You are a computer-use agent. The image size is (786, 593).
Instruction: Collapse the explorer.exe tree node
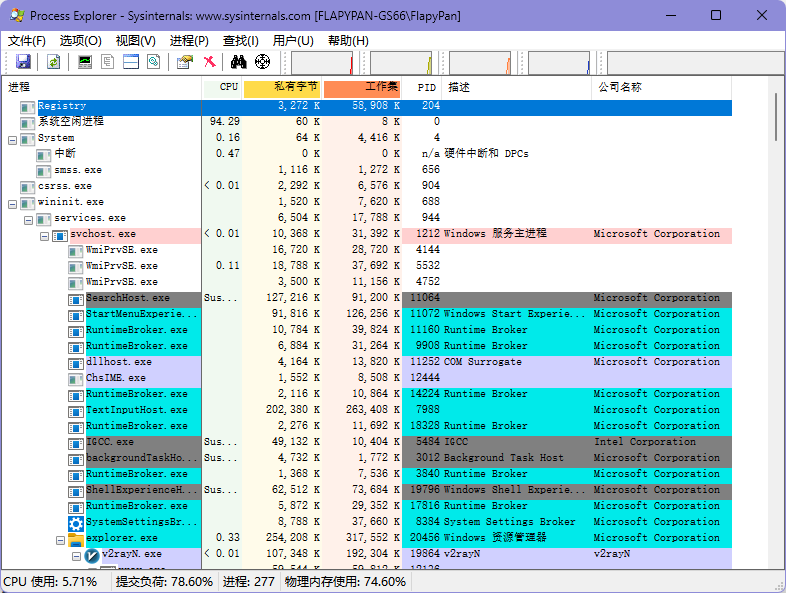61,539
